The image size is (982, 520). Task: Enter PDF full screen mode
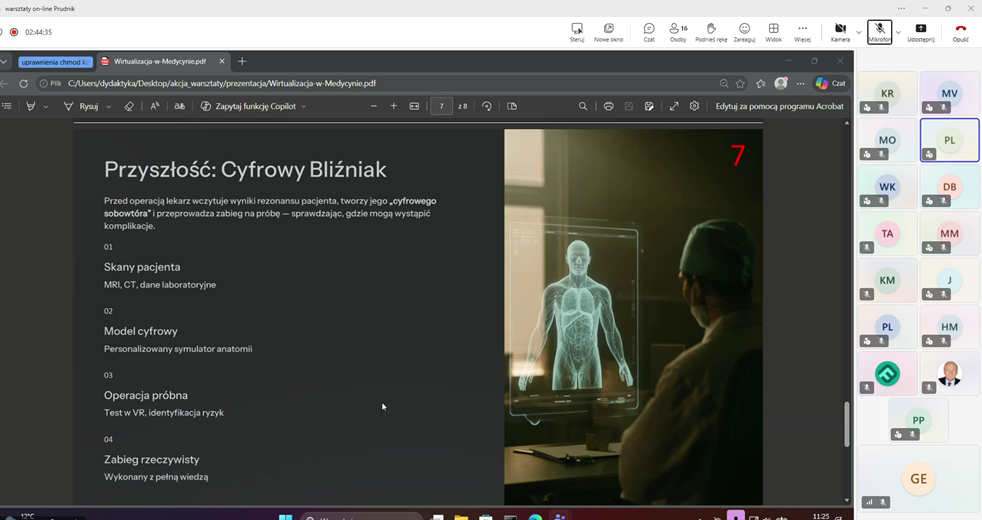tap(674, 106)
